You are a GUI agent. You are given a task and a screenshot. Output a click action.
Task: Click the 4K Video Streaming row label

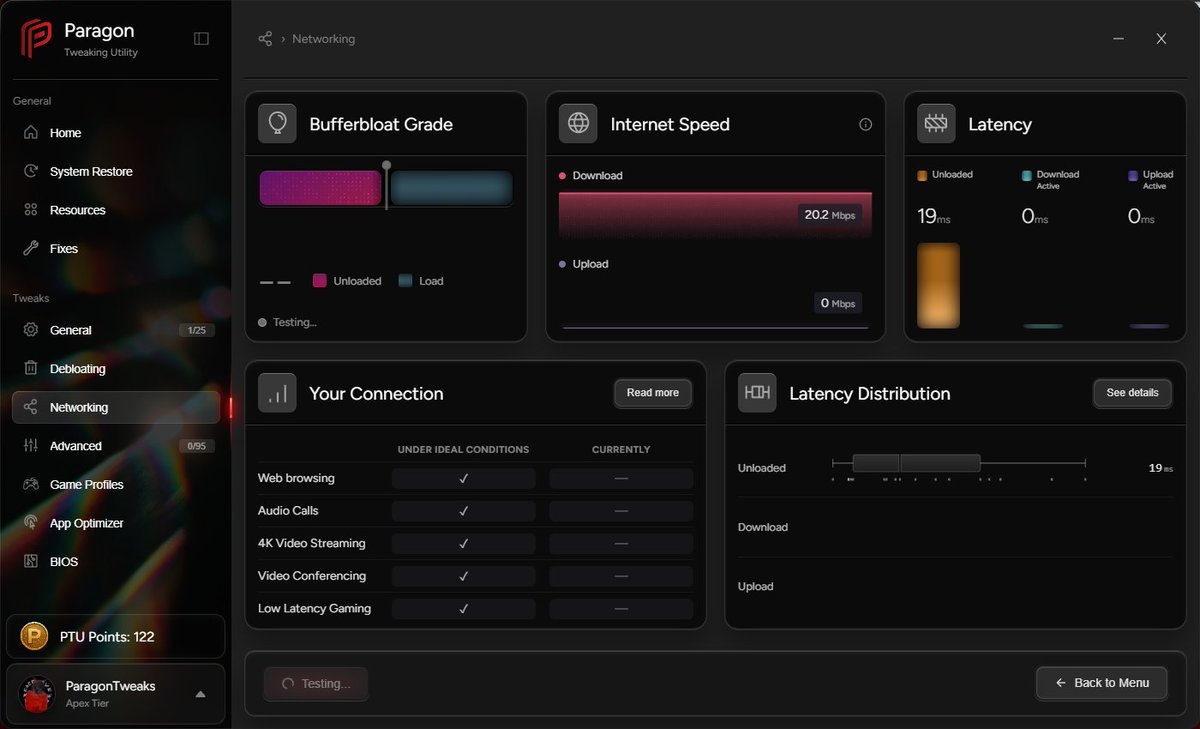tap(312, 543)
